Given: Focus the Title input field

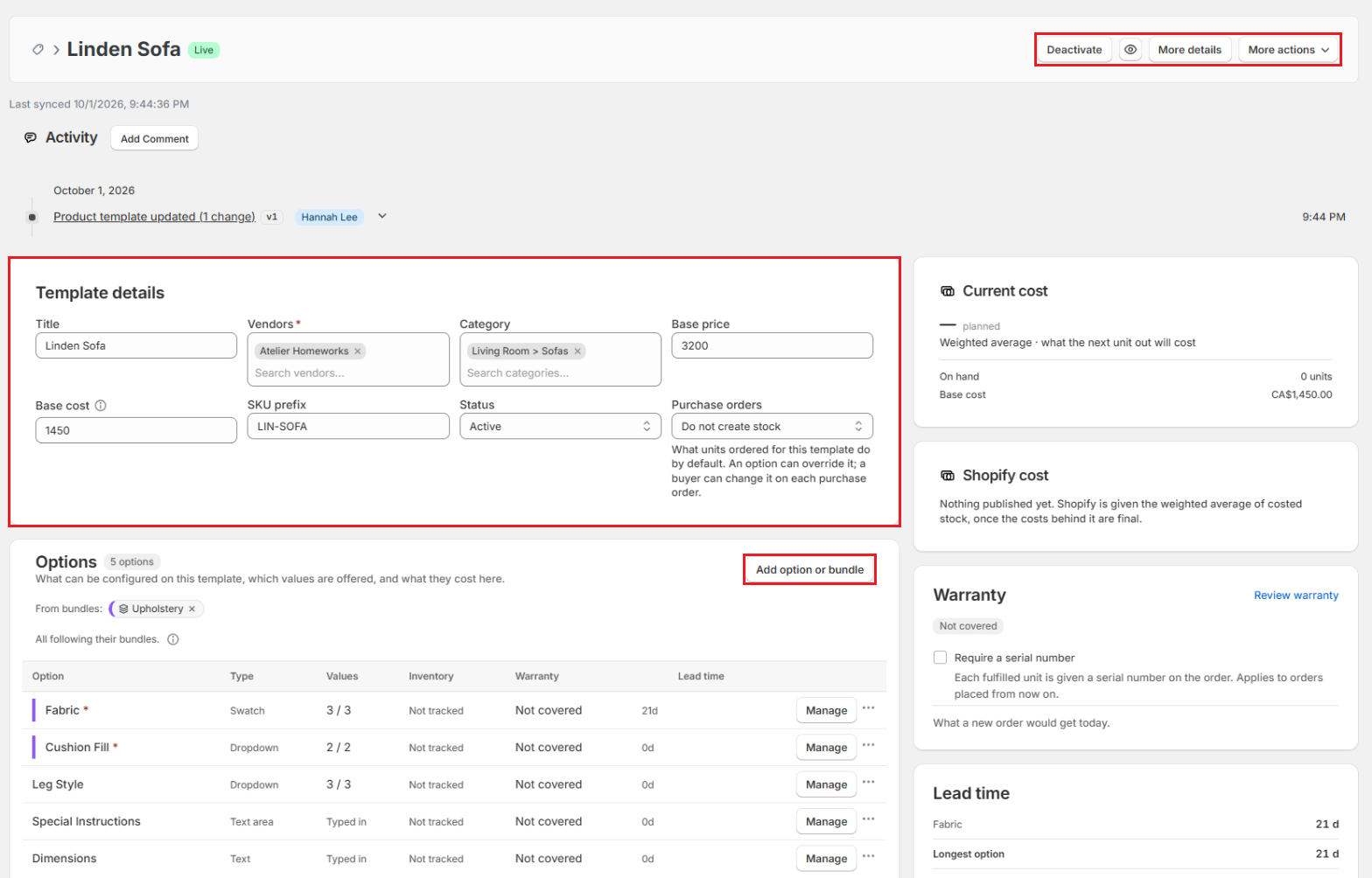Looking at the screenshot, I should [136, 345].
